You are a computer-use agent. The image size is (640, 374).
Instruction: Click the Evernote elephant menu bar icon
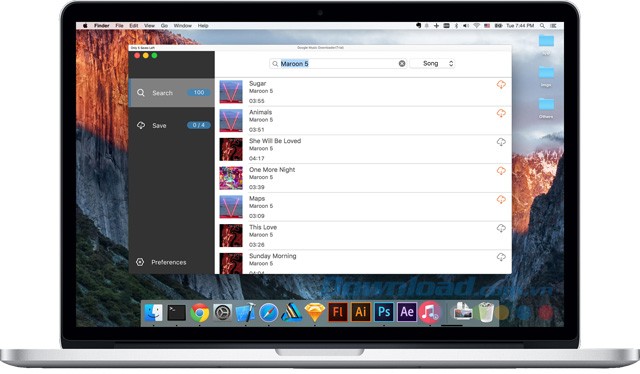418,25
